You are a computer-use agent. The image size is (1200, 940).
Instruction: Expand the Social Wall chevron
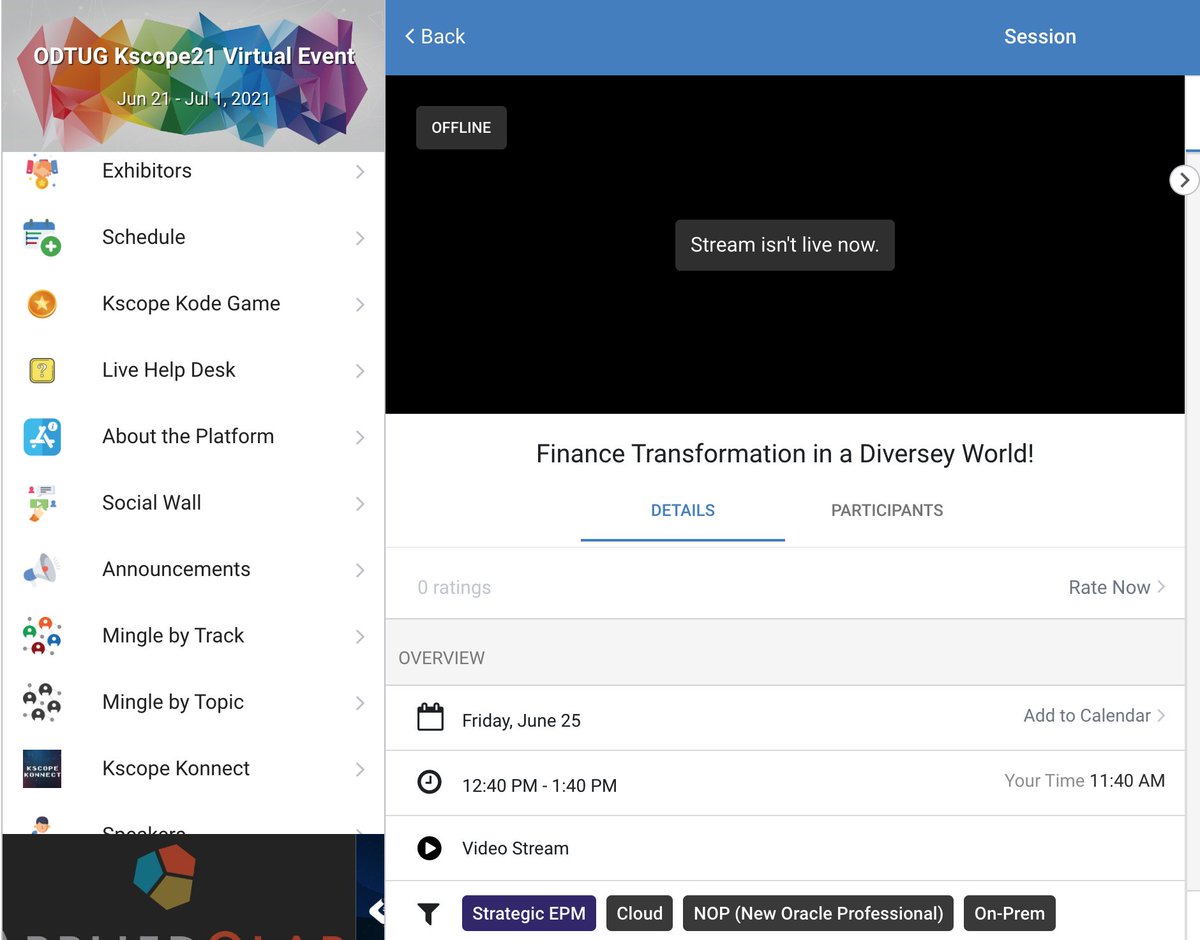coord(360,504)
